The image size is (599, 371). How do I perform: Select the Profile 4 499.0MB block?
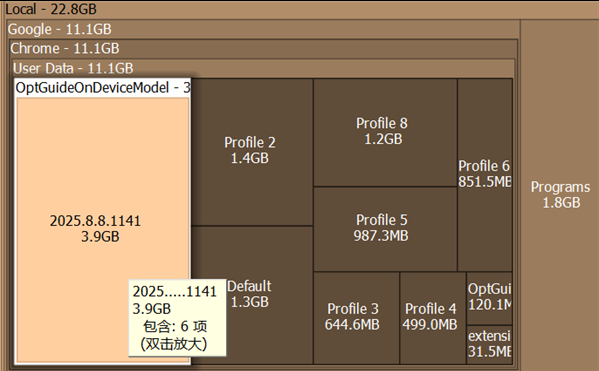[x=433, y=318]
